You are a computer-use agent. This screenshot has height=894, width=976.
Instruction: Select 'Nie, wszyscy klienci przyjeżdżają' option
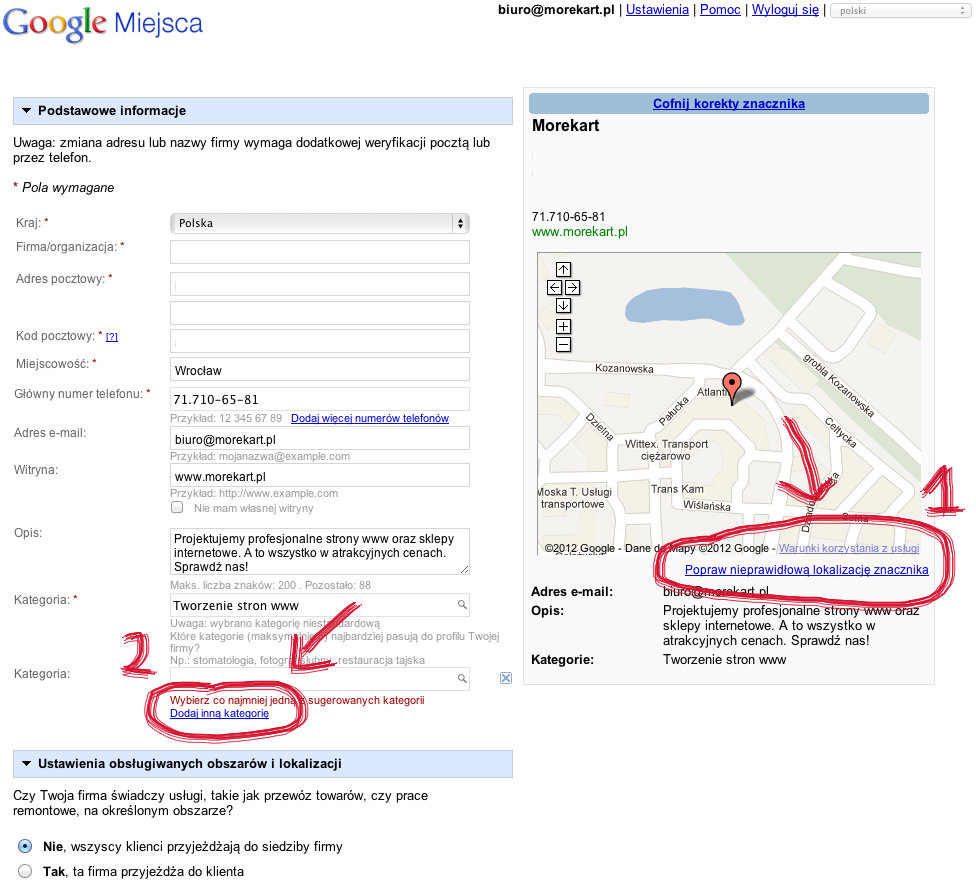point(25,846)
